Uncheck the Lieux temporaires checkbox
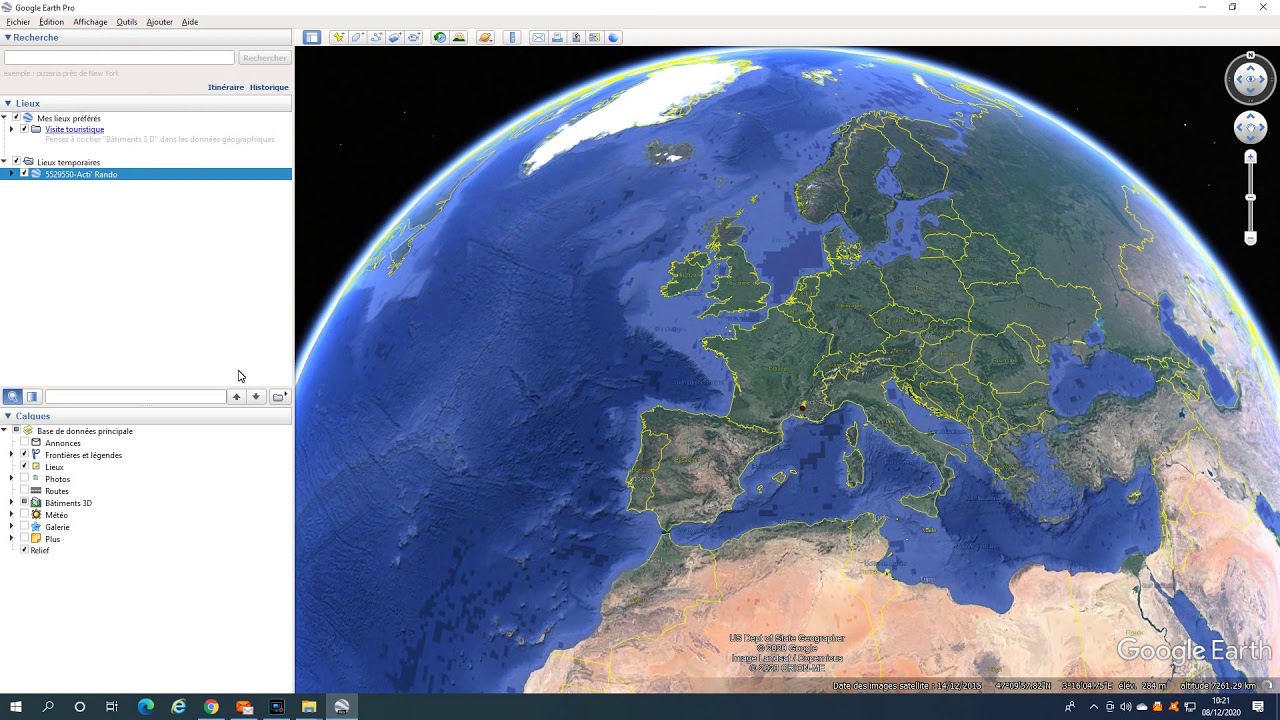Image resolution: width=1280 pixels, height=720 pixels. [x=16, y=162]
